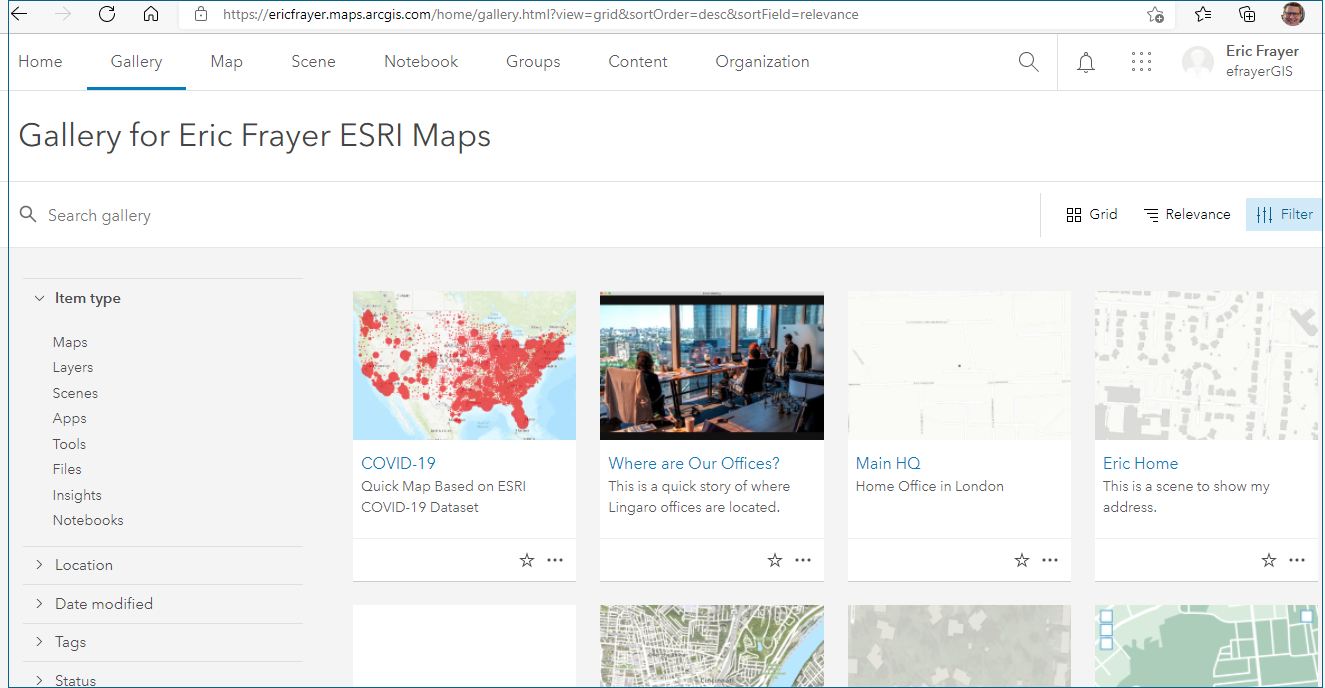Image resolution: width=1325 pixels, height=688 pixels.
Task: Open the Scene tab
Action: point(314,62)
